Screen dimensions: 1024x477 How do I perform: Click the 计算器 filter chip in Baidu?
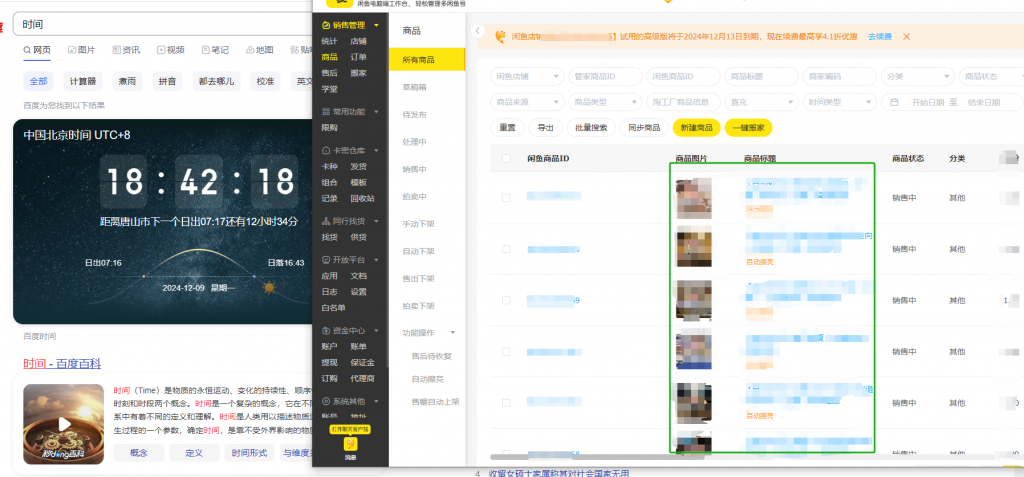pyautogui.click(x=83, y=82)
